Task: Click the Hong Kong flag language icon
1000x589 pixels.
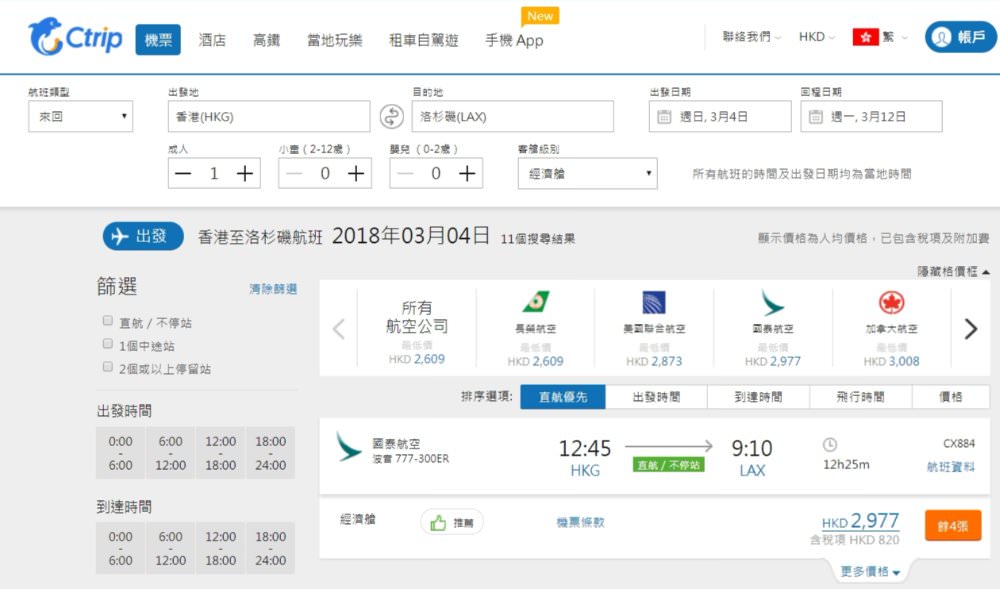Action: coord(865,37)
